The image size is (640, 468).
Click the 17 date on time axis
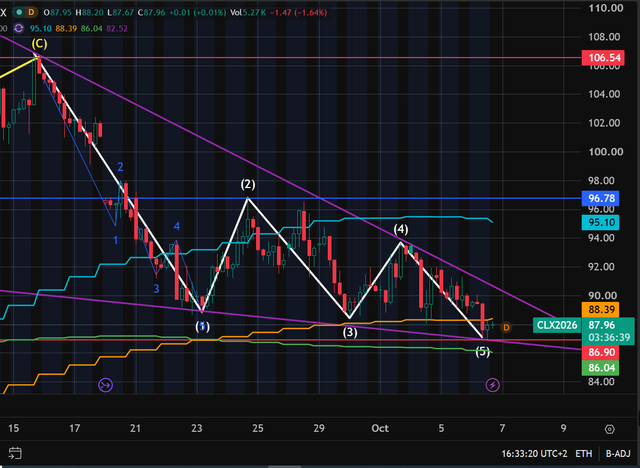pos(74,428)
